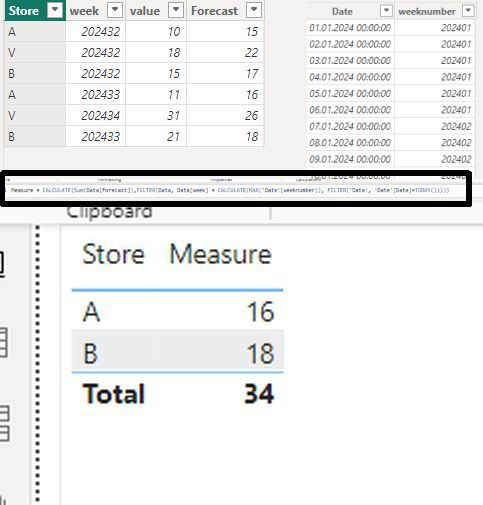Click the value cell showing 11
The height and width of the screenshot is (505, 483).
tap(156, 95)
